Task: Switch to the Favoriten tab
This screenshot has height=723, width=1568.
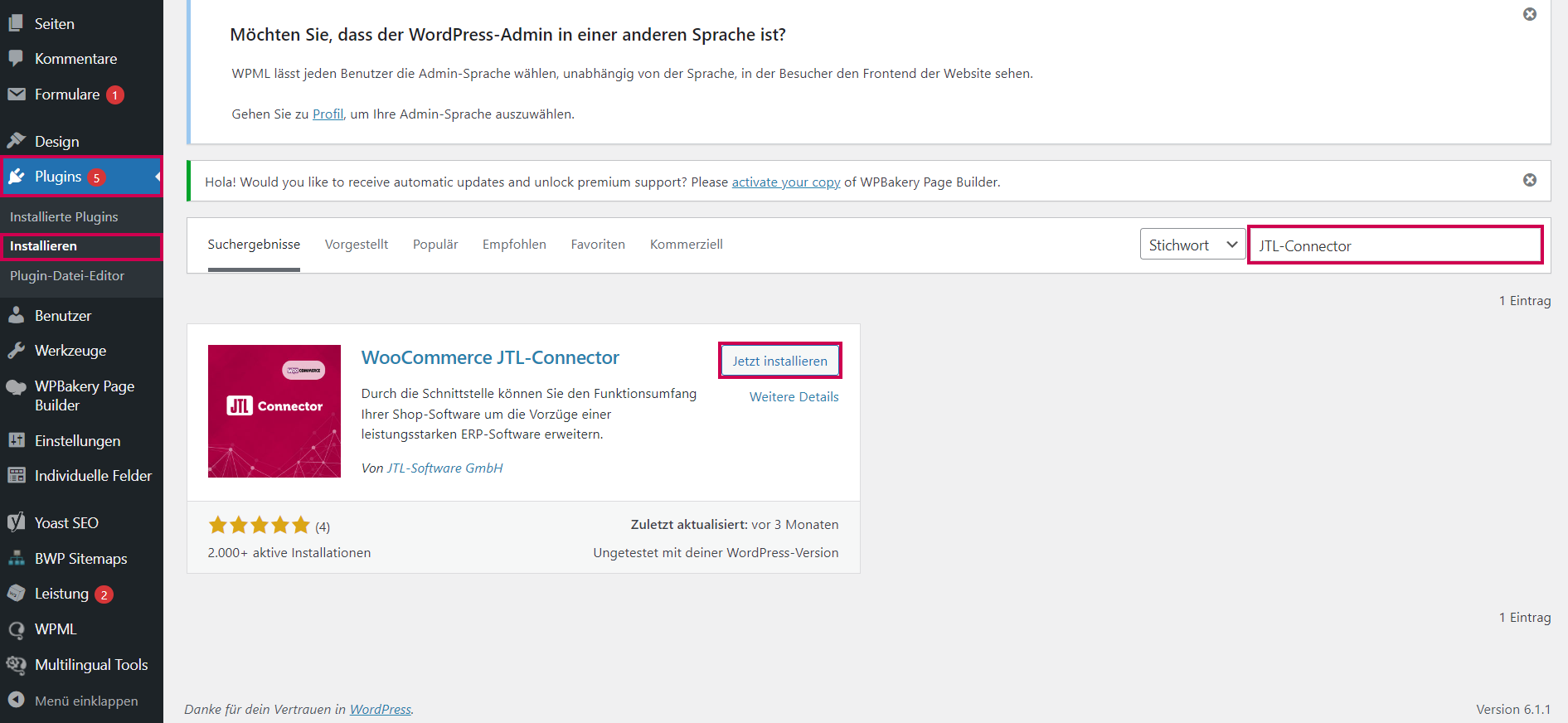Action: [598, 244]
